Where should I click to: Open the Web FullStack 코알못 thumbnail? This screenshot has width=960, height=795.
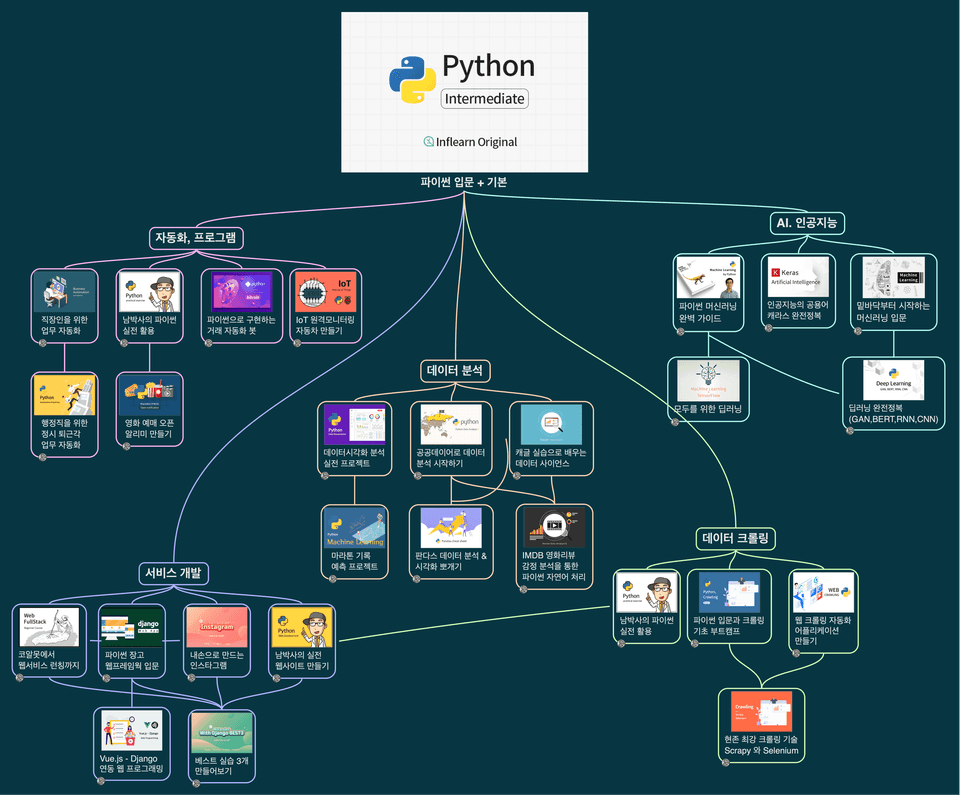coord(49,627)
